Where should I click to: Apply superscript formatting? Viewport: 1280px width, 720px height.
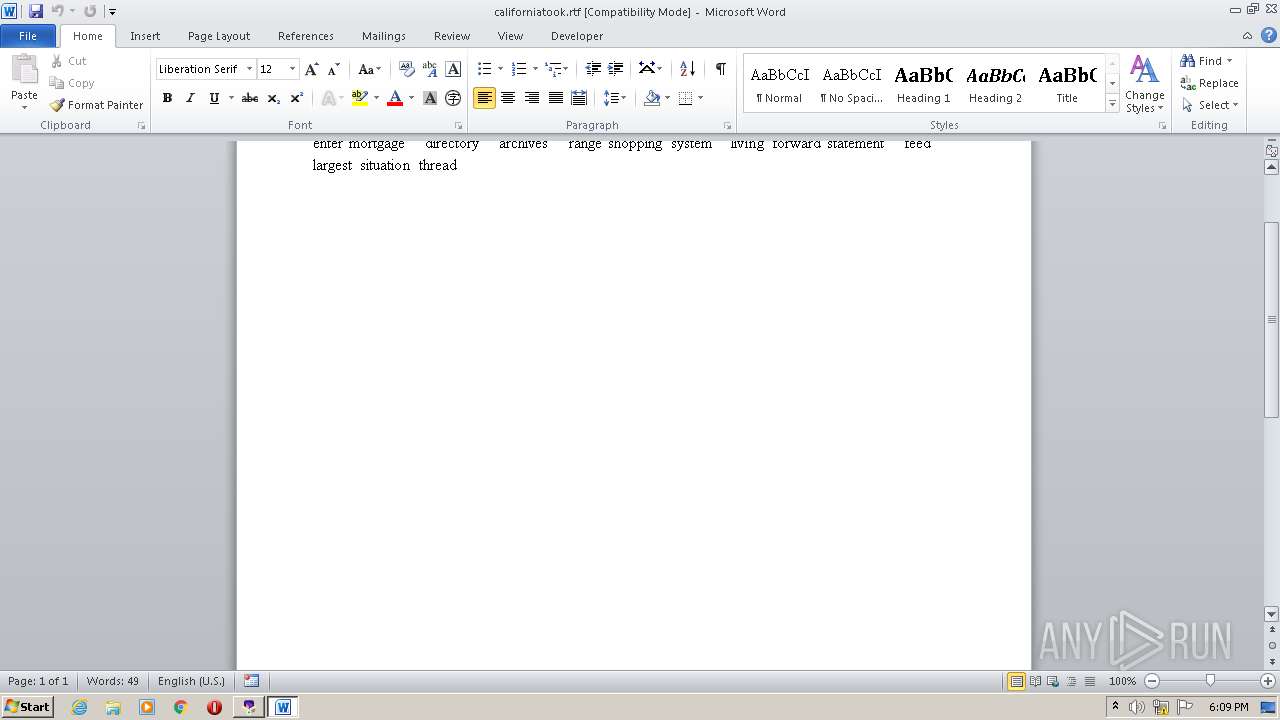point(296,98)
